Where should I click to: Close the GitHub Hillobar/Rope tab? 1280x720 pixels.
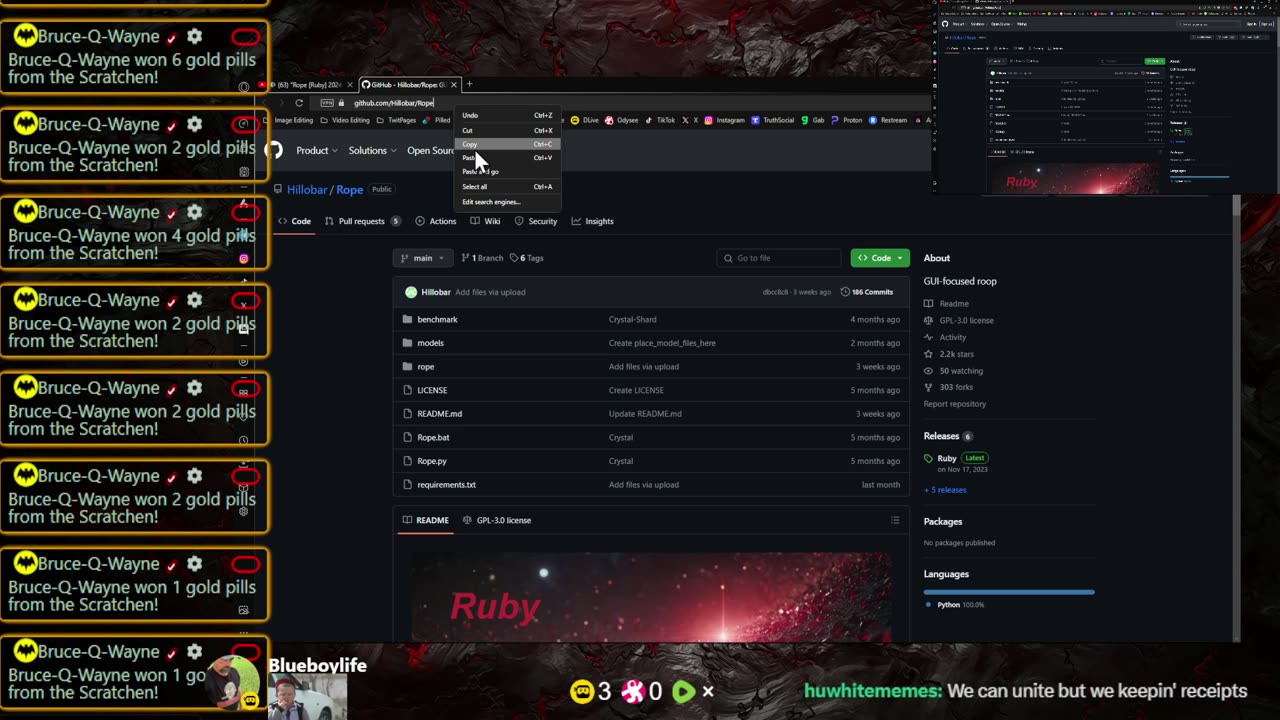tap(454, 85)
